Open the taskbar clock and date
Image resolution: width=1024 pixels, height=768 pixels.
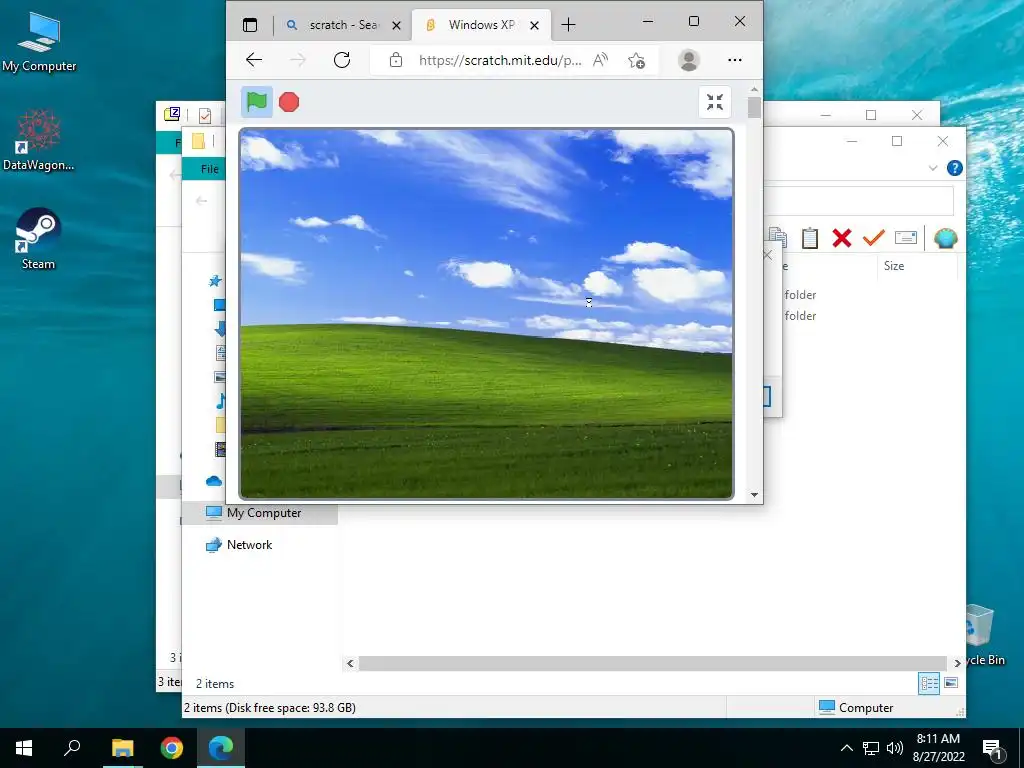pyautogui.click(x=938, y=748)
